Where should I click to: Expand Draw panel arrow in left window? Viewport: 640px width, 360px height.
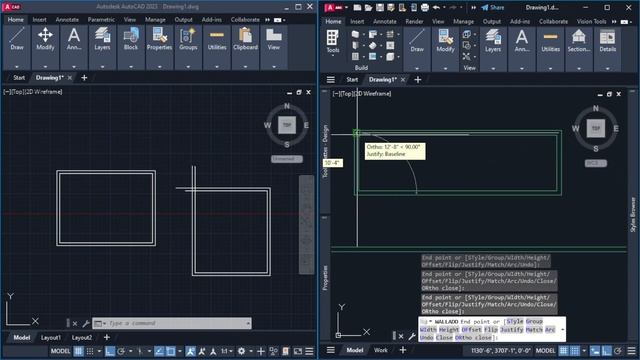17,67
